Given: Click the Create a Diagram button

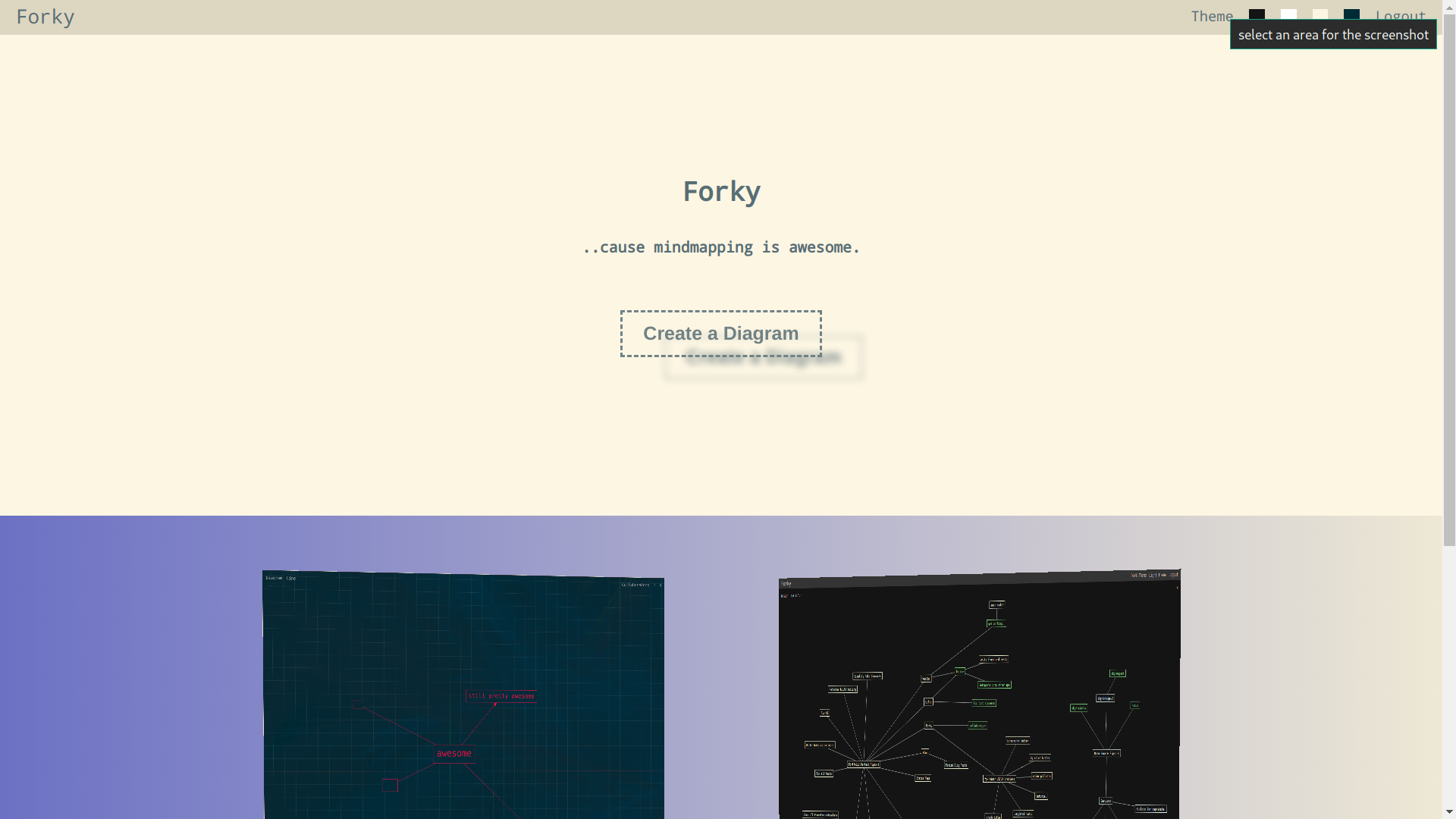Looking at the screenshot, I should (x=720, y=334).
